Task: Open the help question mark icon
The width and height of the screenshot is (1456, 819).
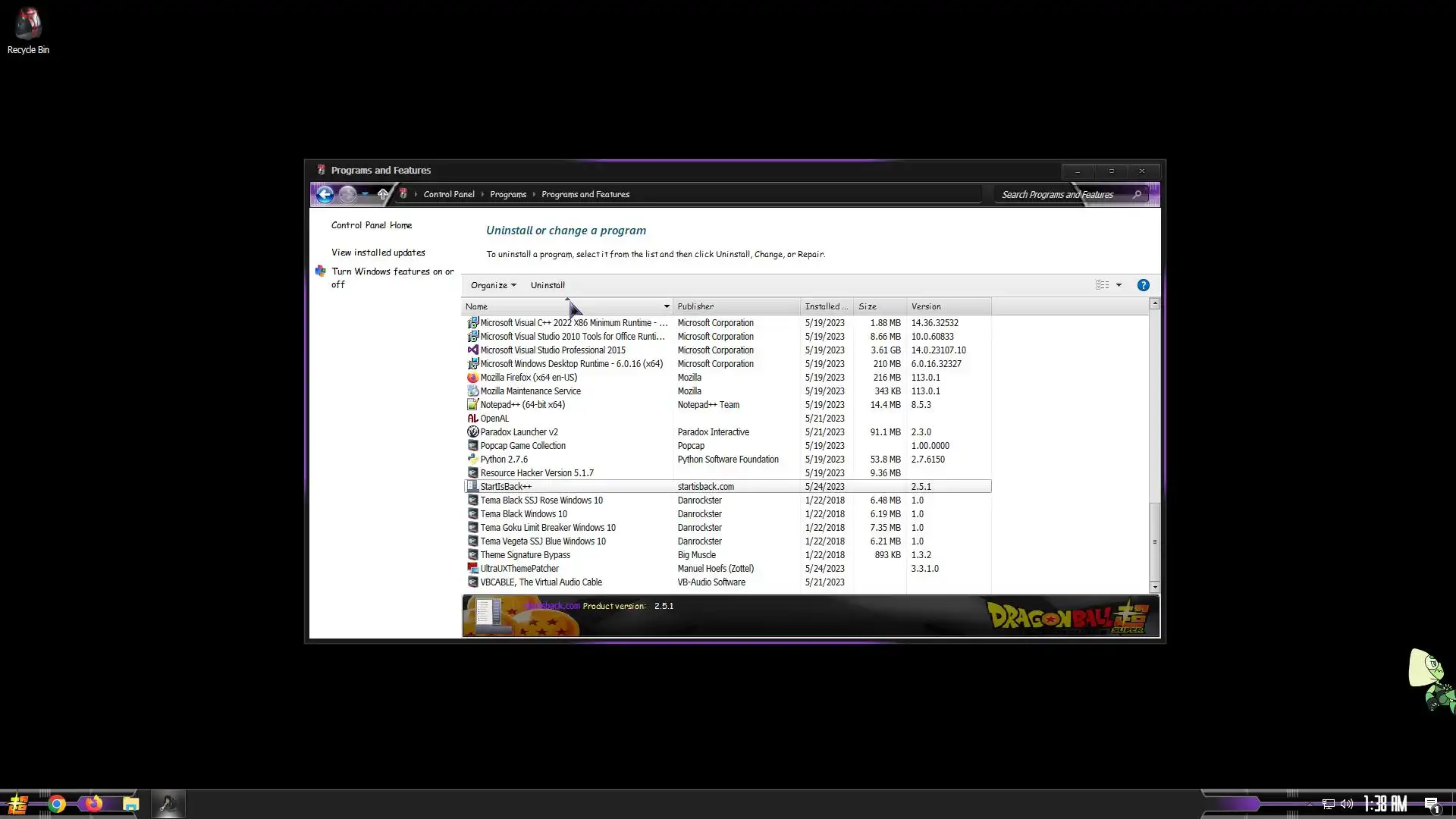Action: click(x=1143, y=285)
